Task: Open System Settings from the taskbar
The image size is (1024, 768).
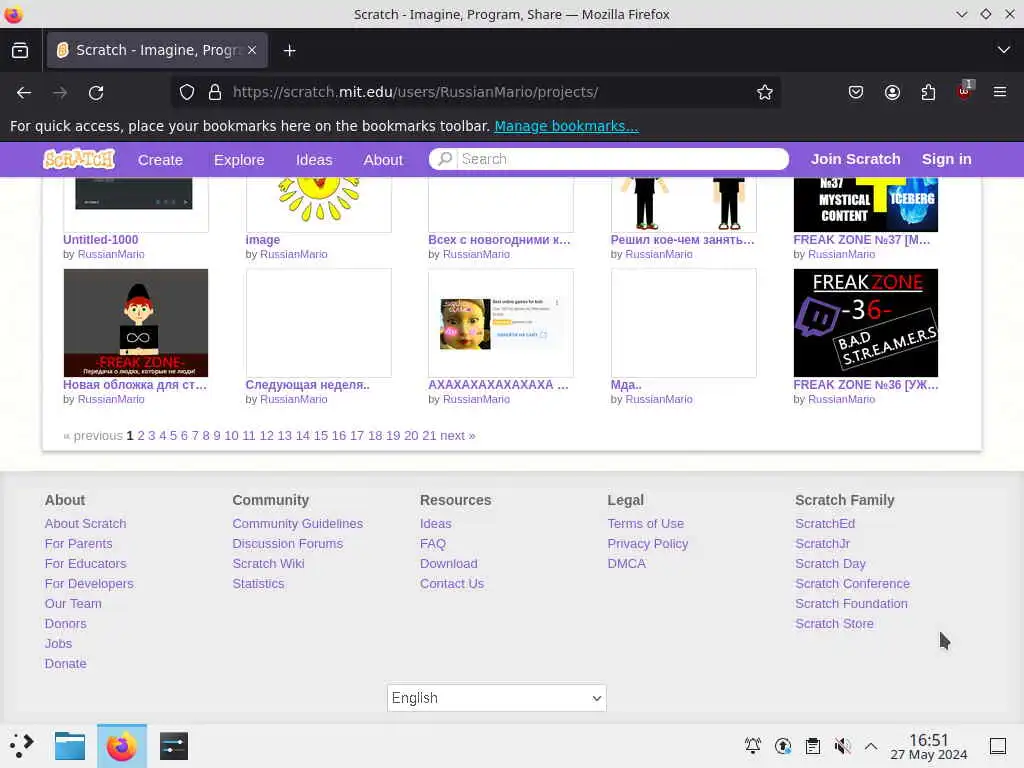Action: (x=174, y=746)
